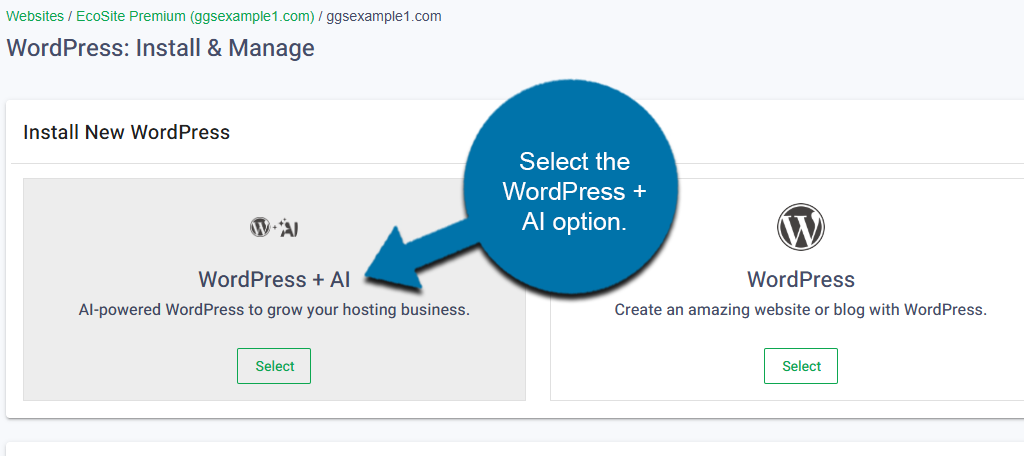1024x456 pixels.
Task: Click the "Create an amazing website" description
Action: click(800, 310)
